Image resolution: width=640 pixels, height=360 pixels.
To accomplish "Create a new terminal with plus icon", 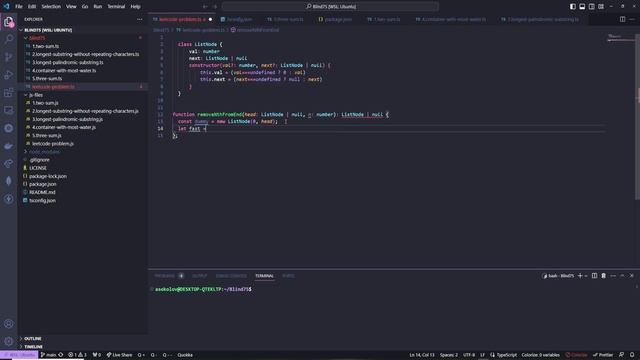I will (x=580, y=276).
